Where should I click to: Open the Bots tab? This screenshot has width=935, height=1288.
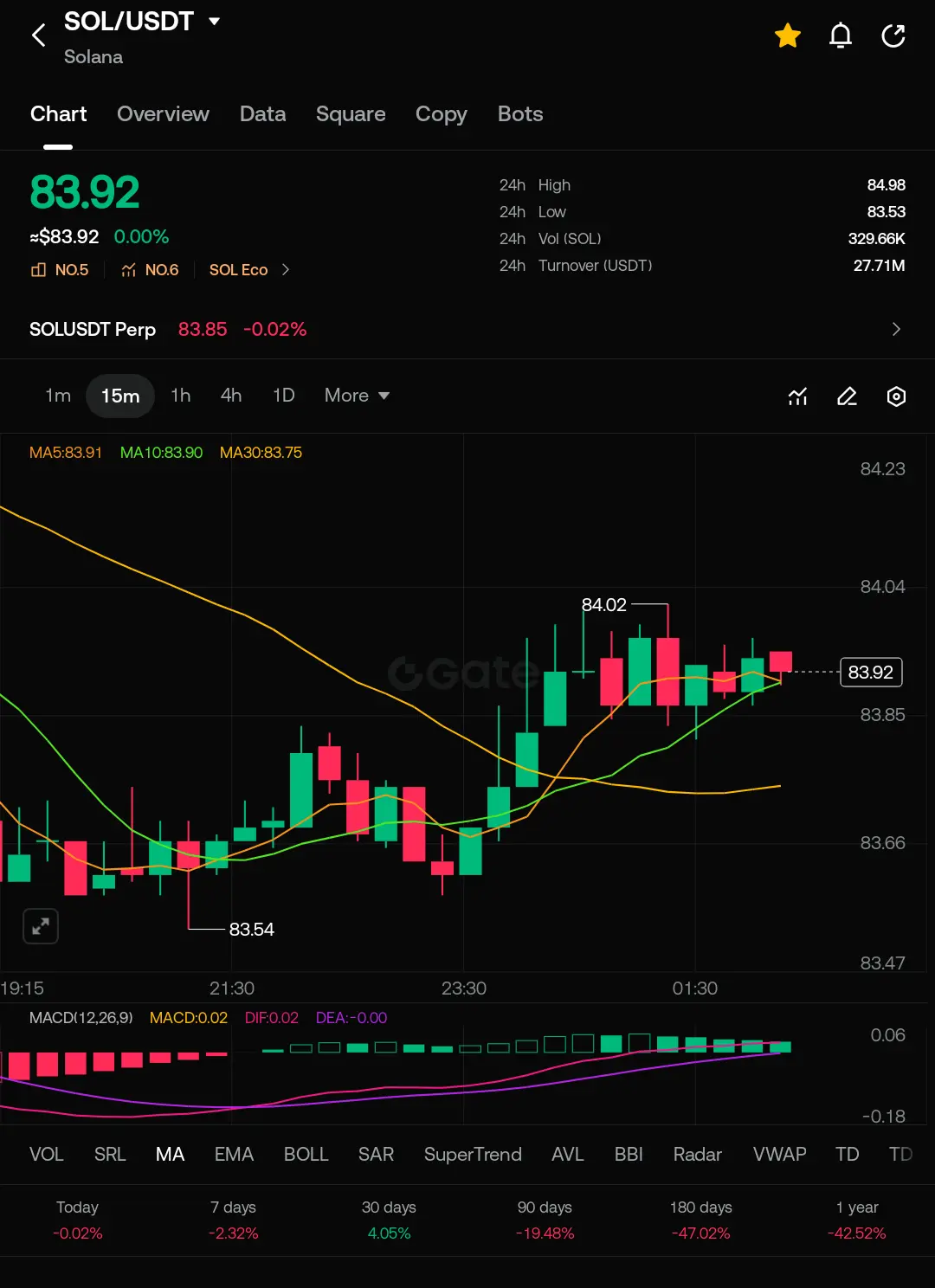(x=520, y=114)
